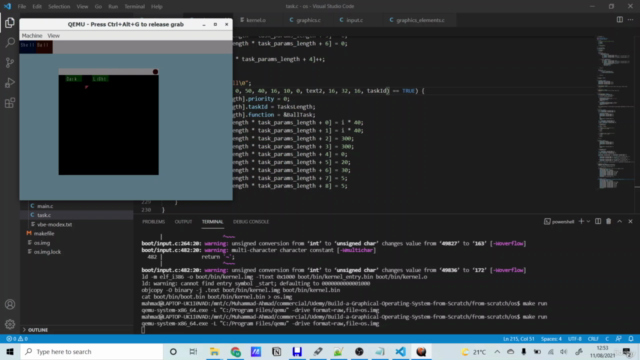The image size is (640, 360).
Task: Split the terminal panel
Action: click(598, 221)
